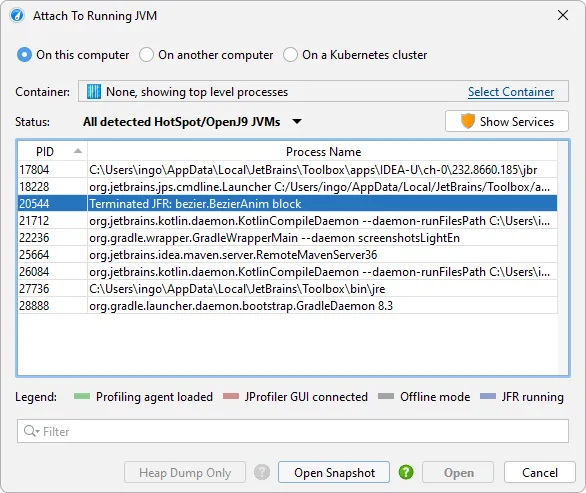This screenshot has width=586, height=493.
Task: Select Terminated JFR: bezier.BezierAnim block row
Action: (287, 204)
